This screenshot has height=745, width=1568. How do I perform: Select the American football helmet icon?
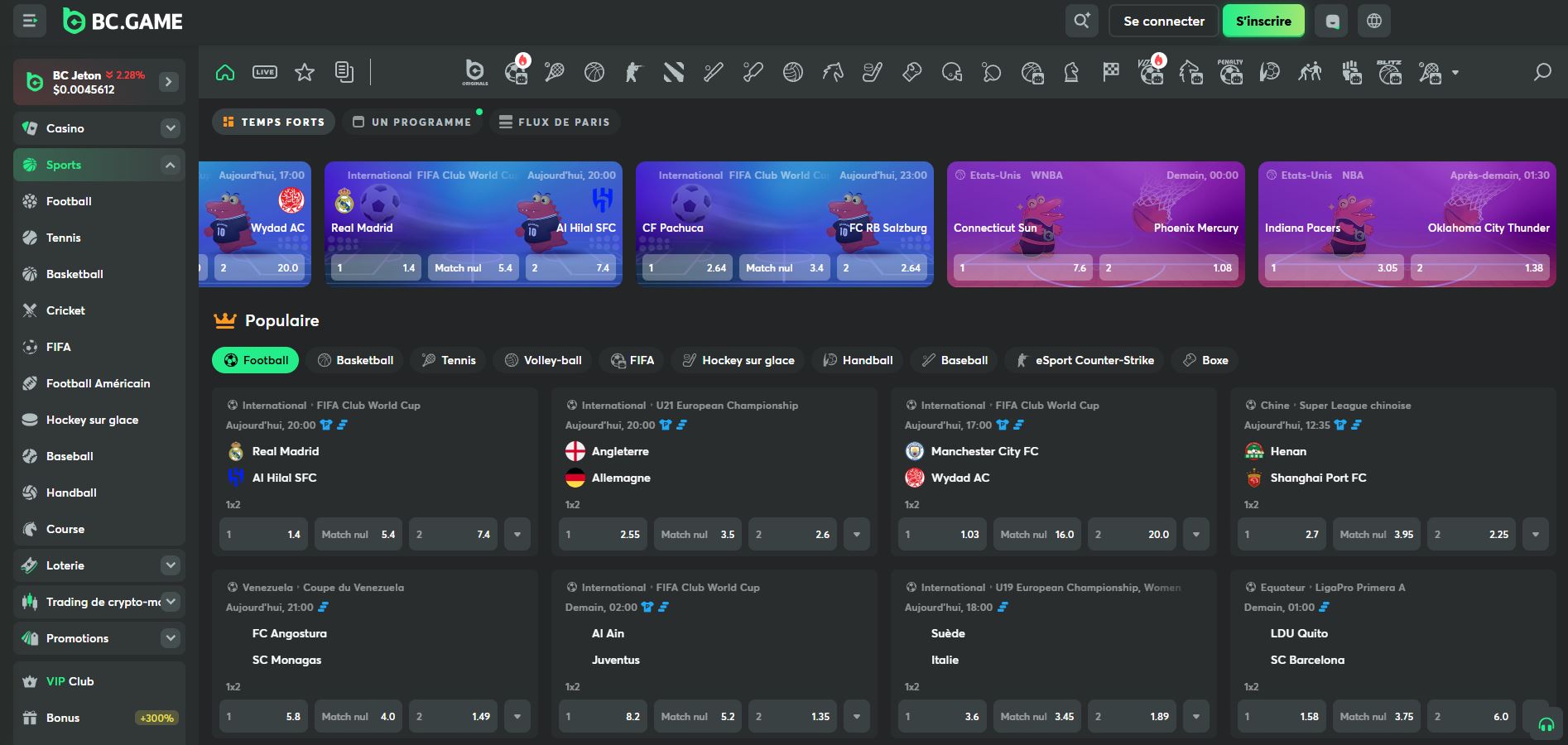click(x=952, y=72)
